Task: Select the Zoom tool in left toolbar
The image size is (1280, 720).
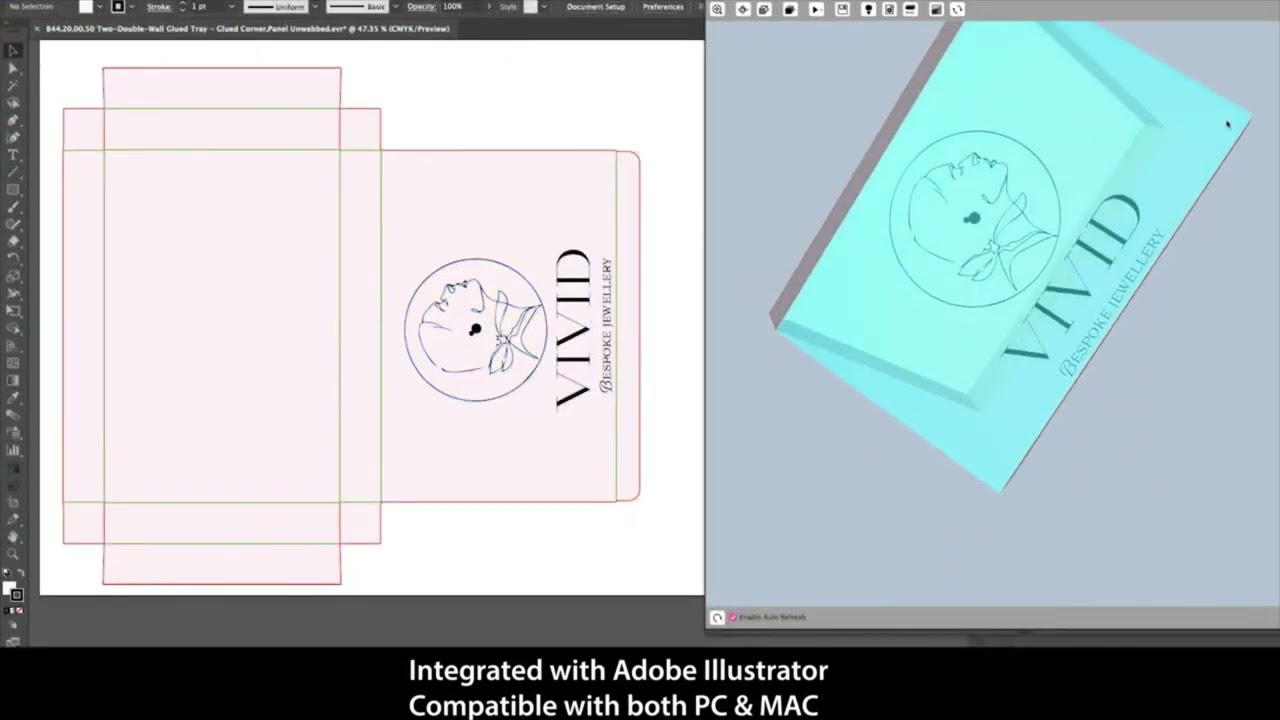Action: tap(13, 554)
